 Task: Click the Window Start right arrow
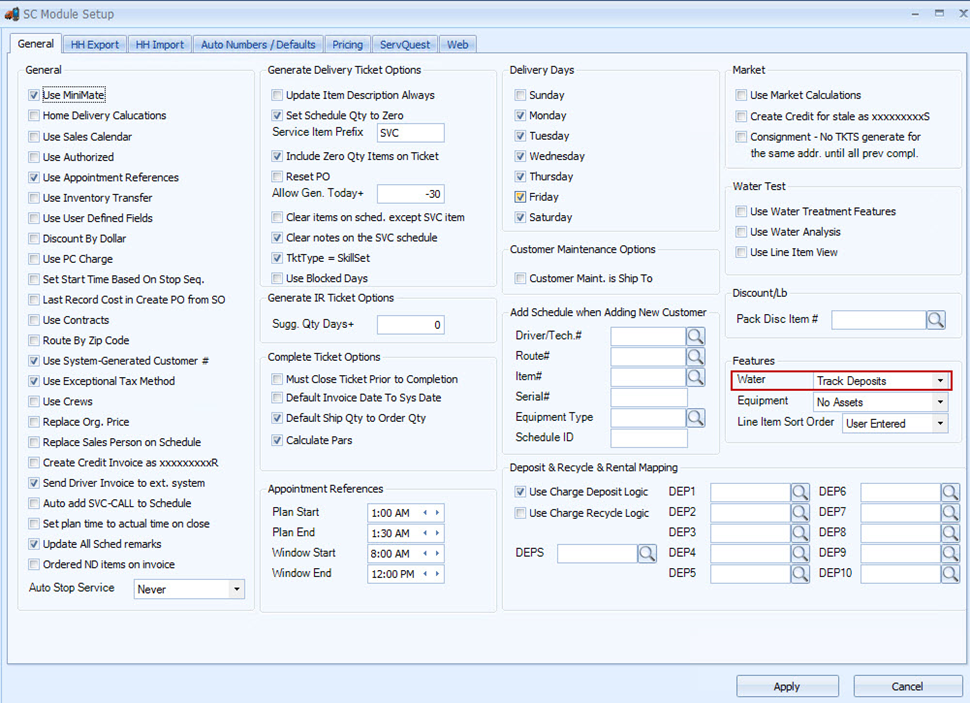pos(437,553)
